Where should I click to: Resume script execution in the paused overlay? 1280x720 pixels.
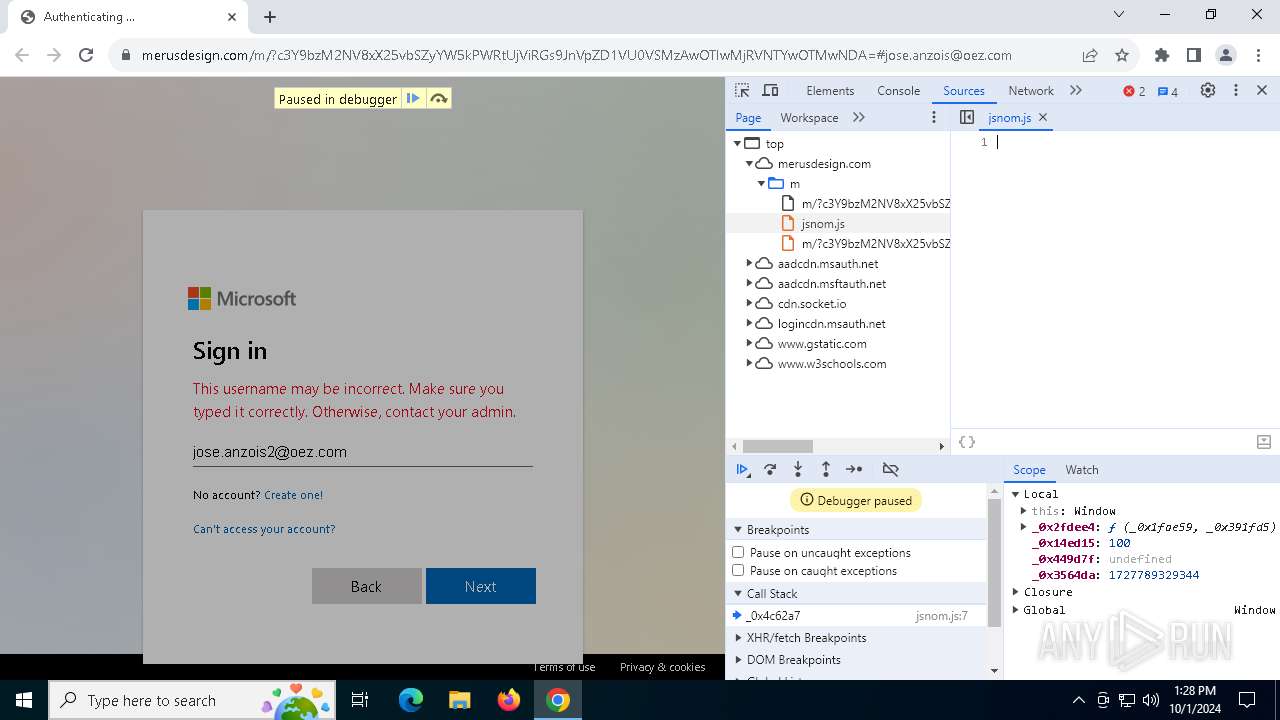click(412, 98)
